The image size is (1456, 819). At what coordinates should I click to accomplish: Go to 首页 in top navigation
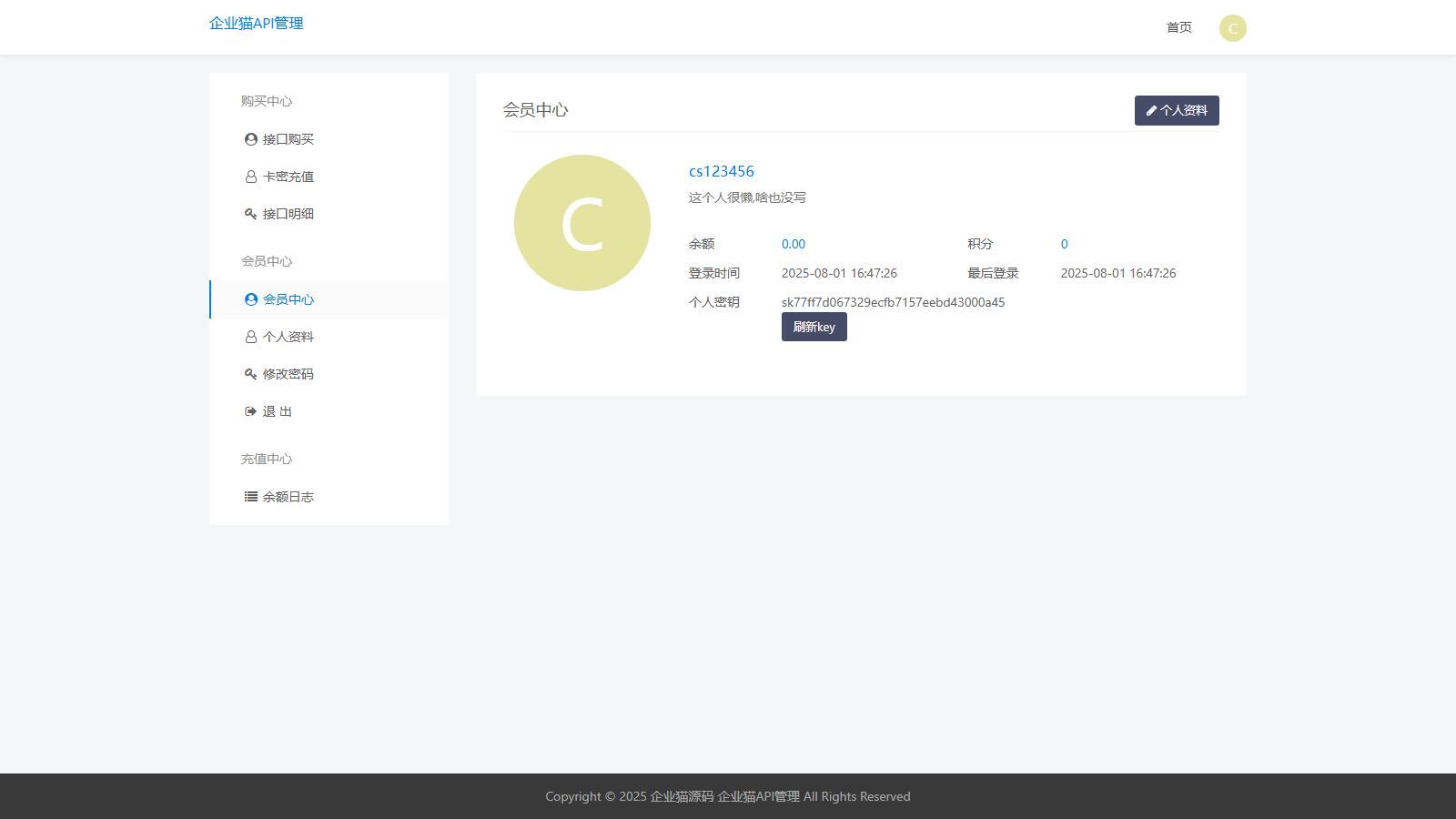pos(1179,27)
